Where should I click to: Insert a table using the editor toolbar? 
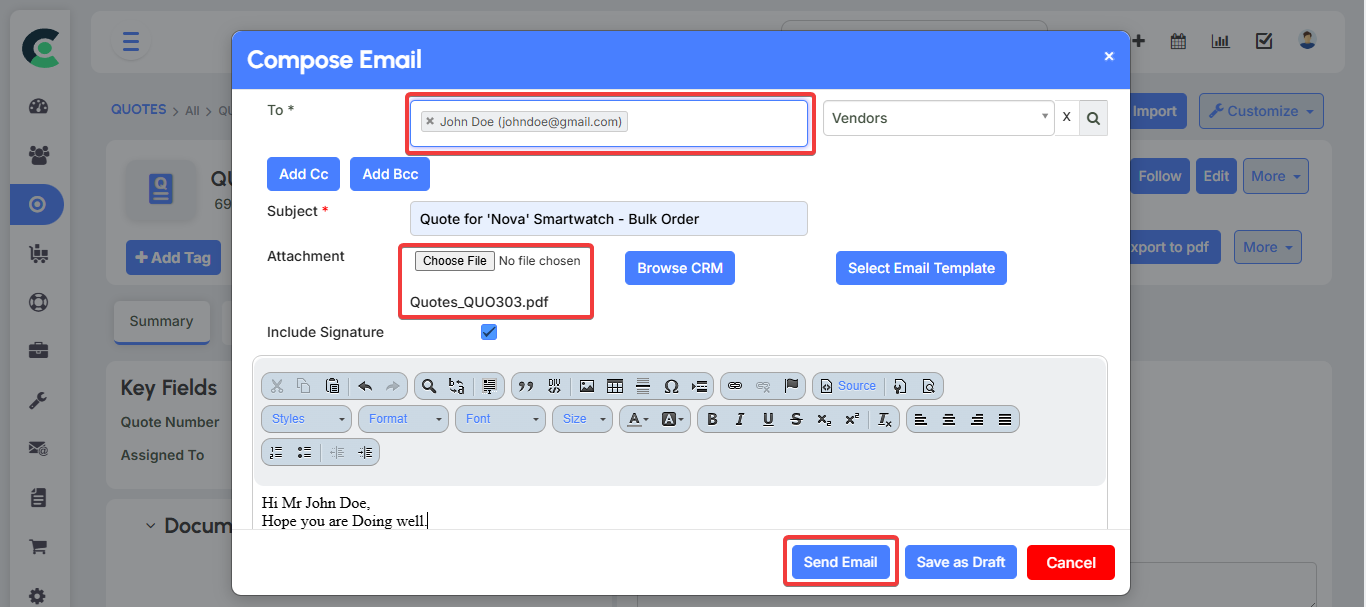615,386
